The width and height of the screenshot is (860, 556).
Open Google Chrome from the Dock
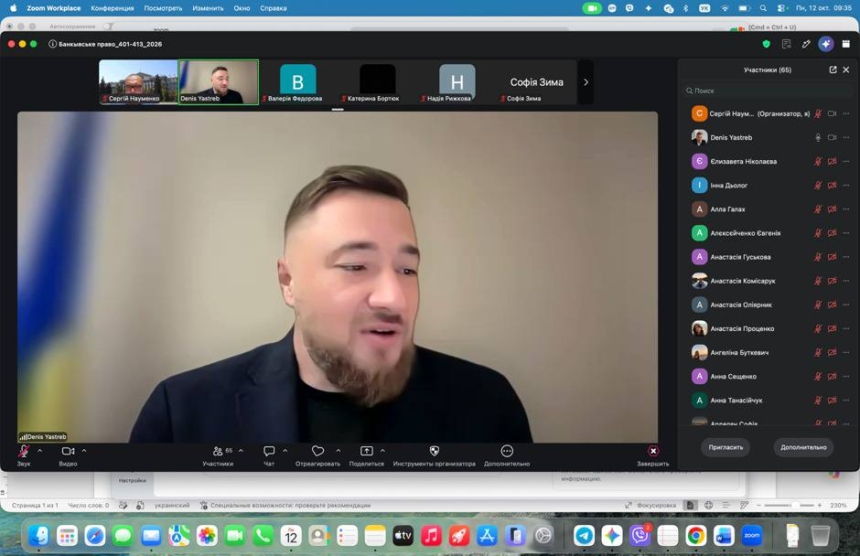point(695,535)
